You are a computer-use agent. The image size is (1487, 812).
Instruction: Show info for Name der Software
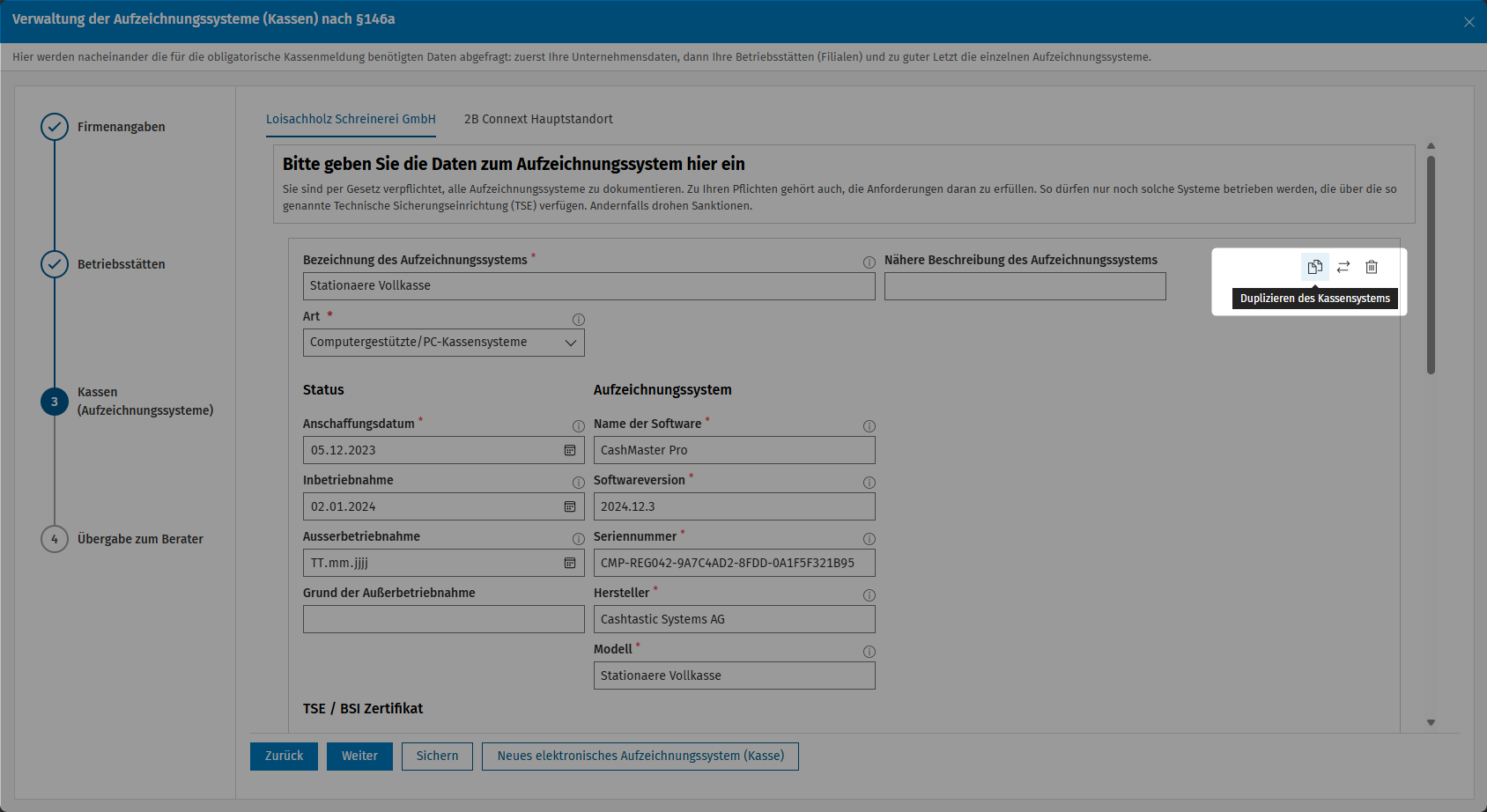click(x=869, y=426)
